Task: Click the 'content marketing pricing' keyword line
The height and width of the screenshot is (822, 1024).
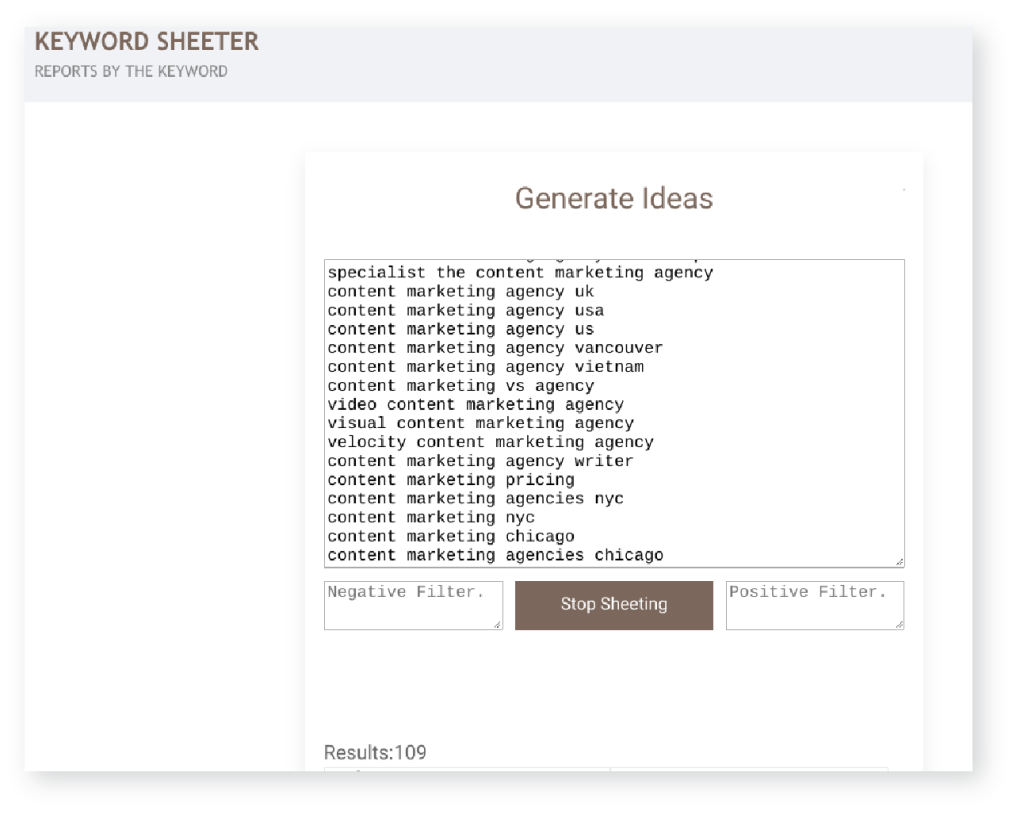Action: [450, 480]
